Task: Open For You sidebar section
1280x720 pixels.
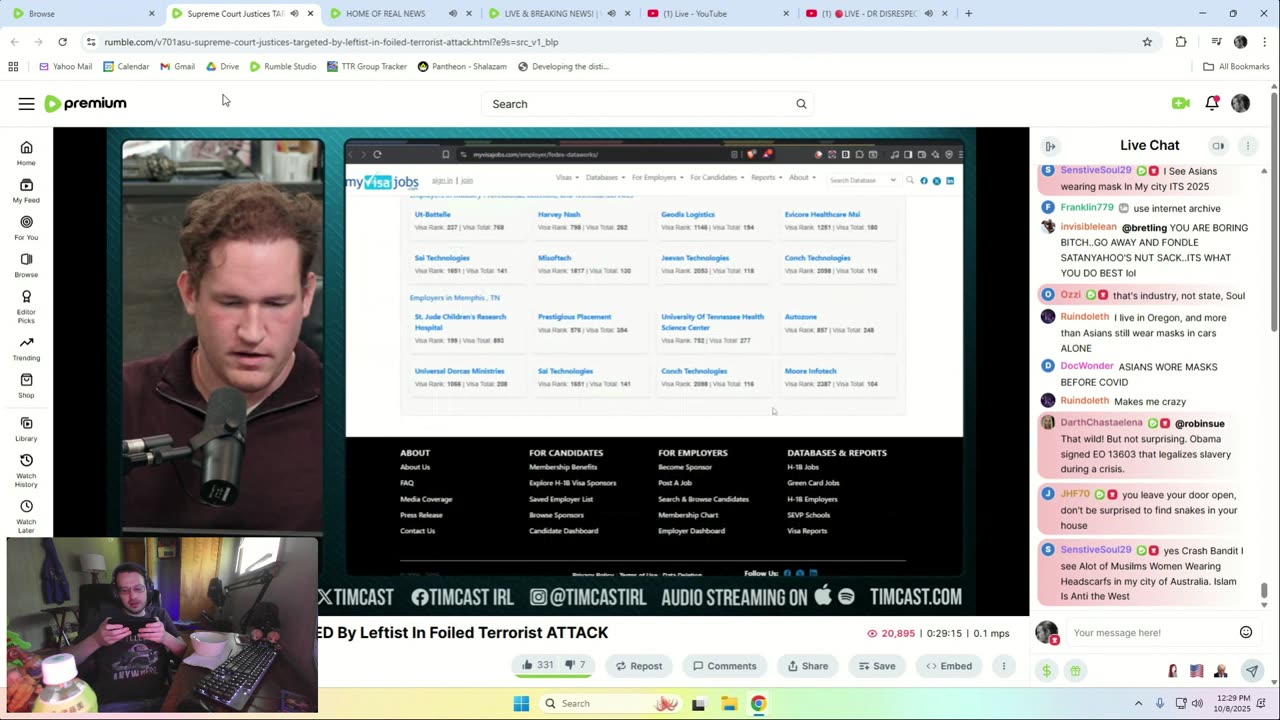Action: tap(26, 227)
